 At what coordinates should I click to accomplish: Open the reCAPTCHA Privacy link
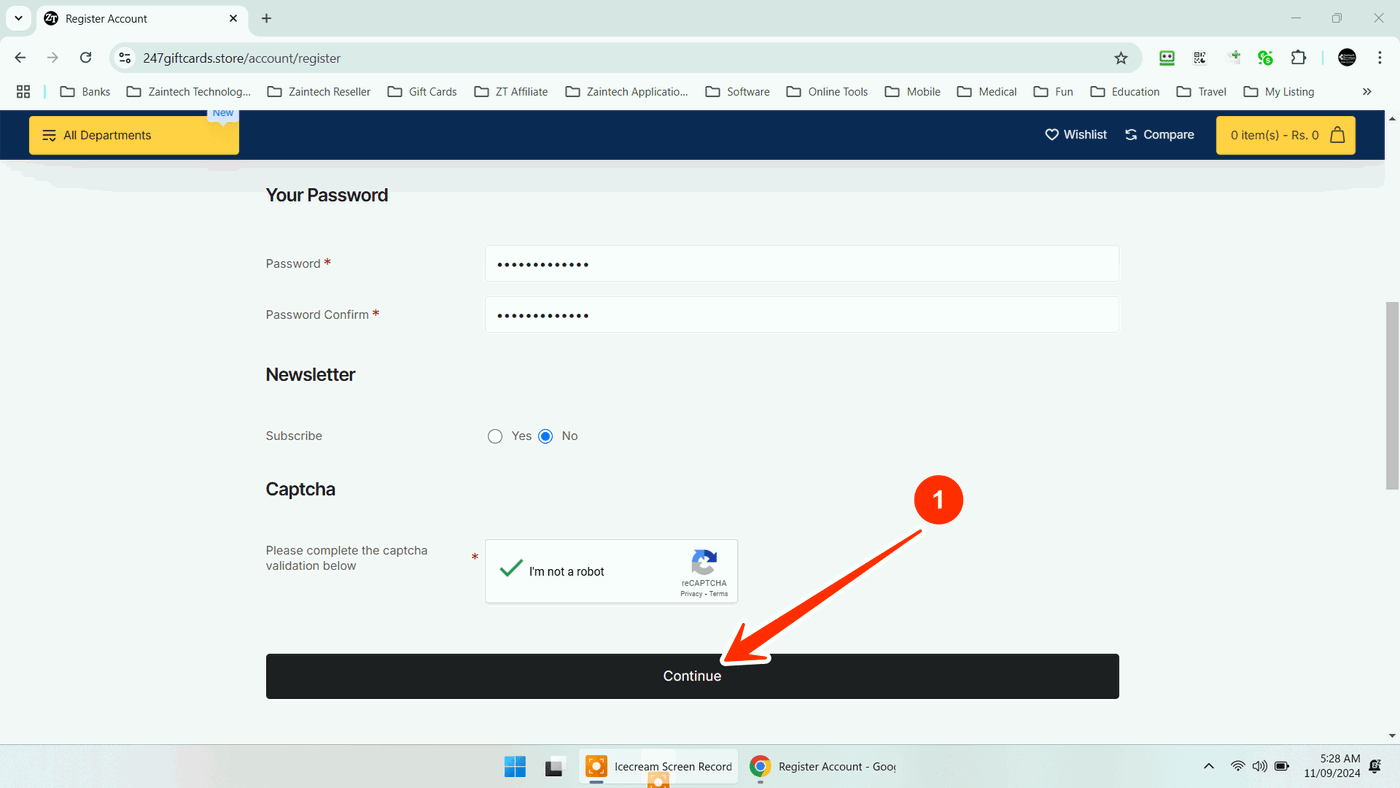[x=691, y=594]
